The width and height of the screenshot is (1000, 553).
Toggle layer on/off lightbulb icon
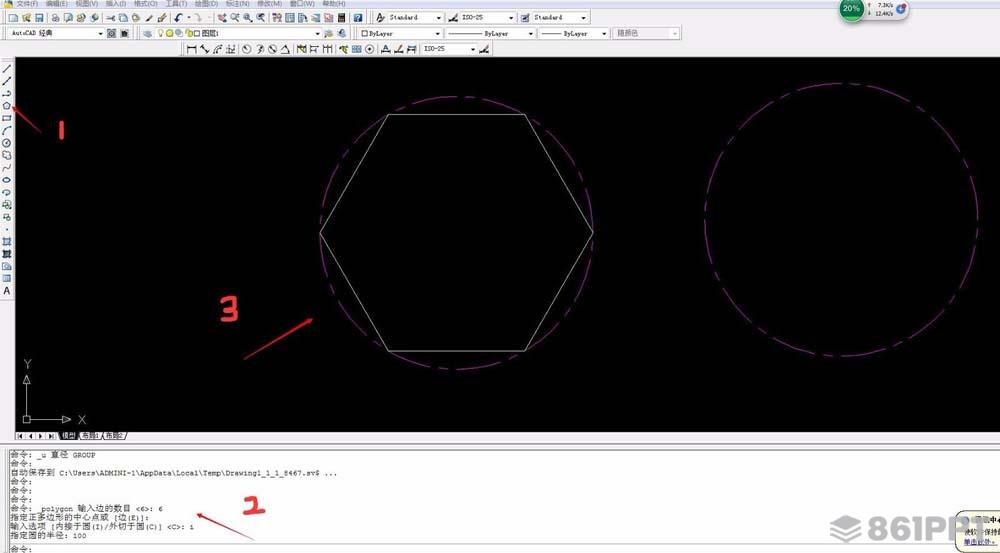(161, 33)
